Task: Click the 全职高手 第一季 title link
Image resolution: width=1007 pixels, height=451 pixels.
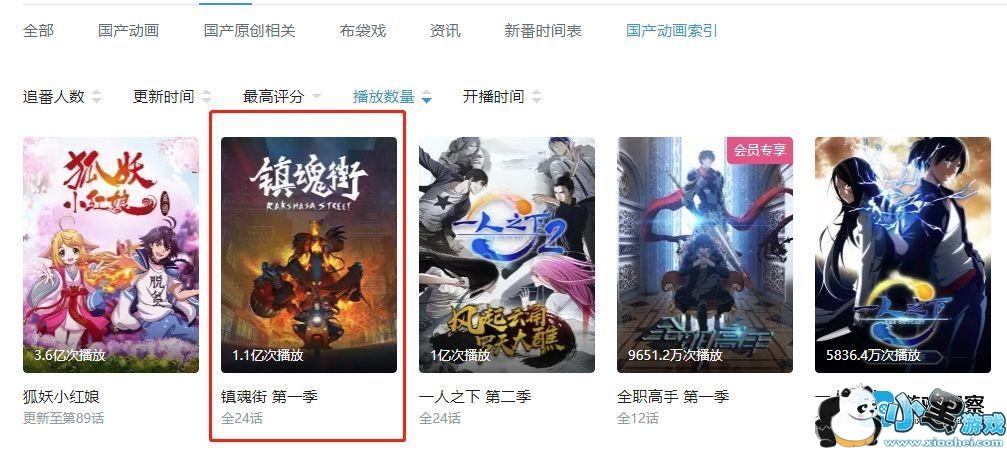Action: point(673,396)
